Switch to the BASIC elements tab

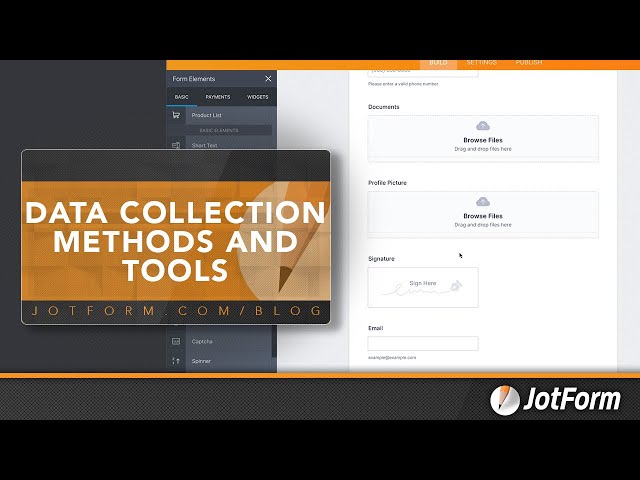pos(182,97)
